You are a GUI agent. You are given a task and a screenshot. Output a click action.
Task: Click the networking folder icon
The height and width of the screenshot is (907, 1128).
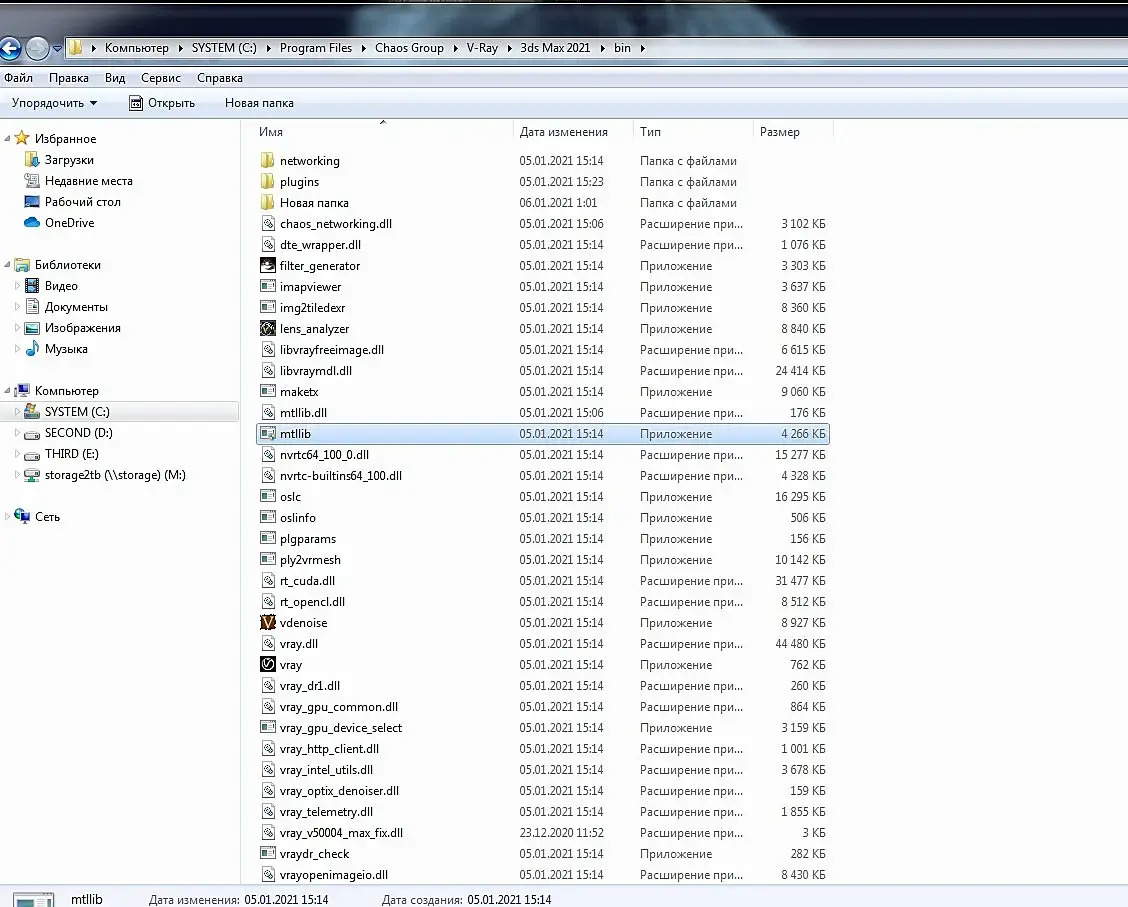268,160
